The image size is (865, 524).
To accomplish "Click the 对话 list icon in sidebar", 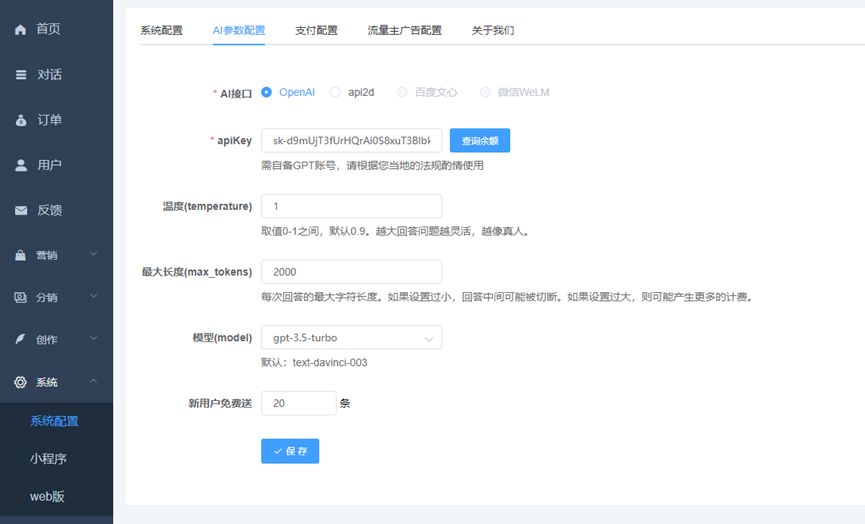I will tap(21, 74).
